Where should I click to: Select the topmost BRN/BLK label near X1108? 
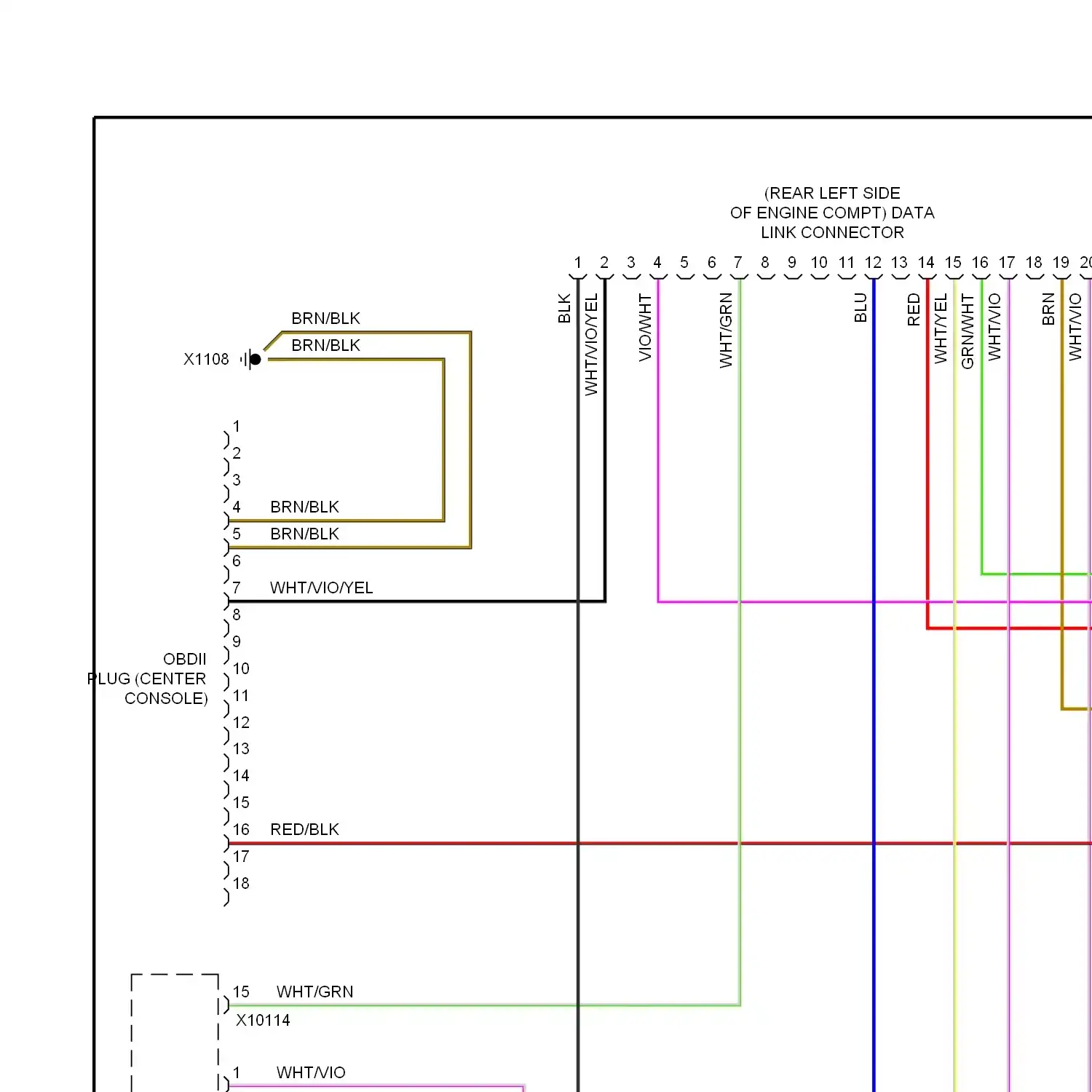(325, 318)
